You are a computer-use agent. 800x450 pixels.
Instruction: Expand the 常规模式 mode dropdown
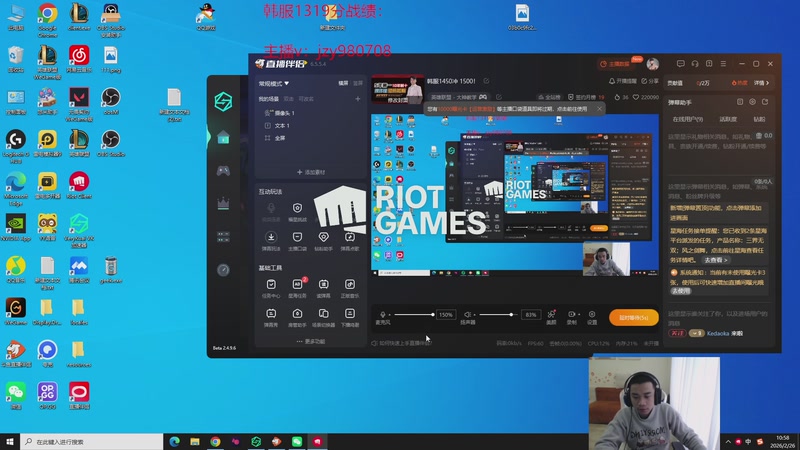coord(274,83)
